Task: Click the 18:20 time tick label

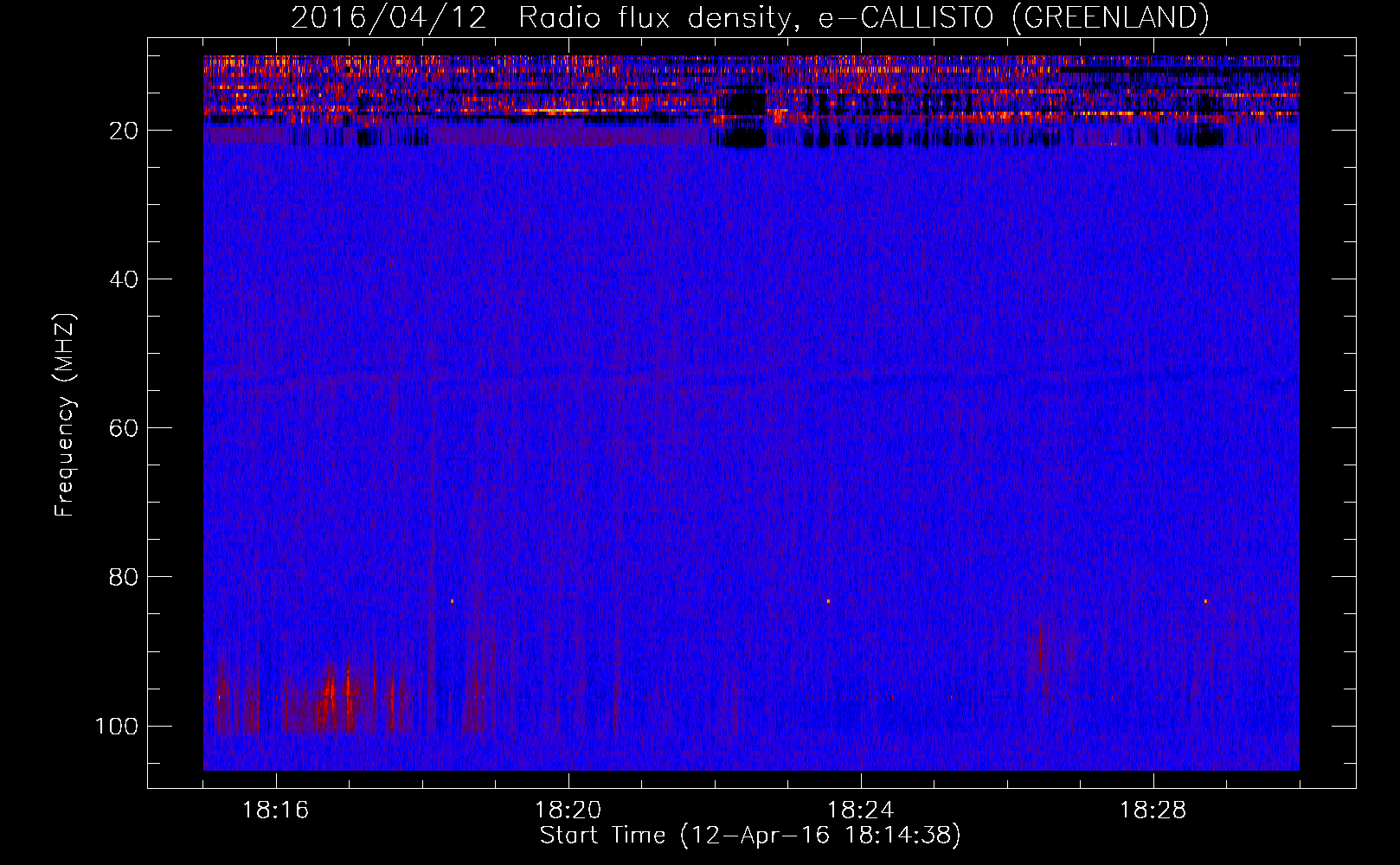Action: click(x=568, y=811)
